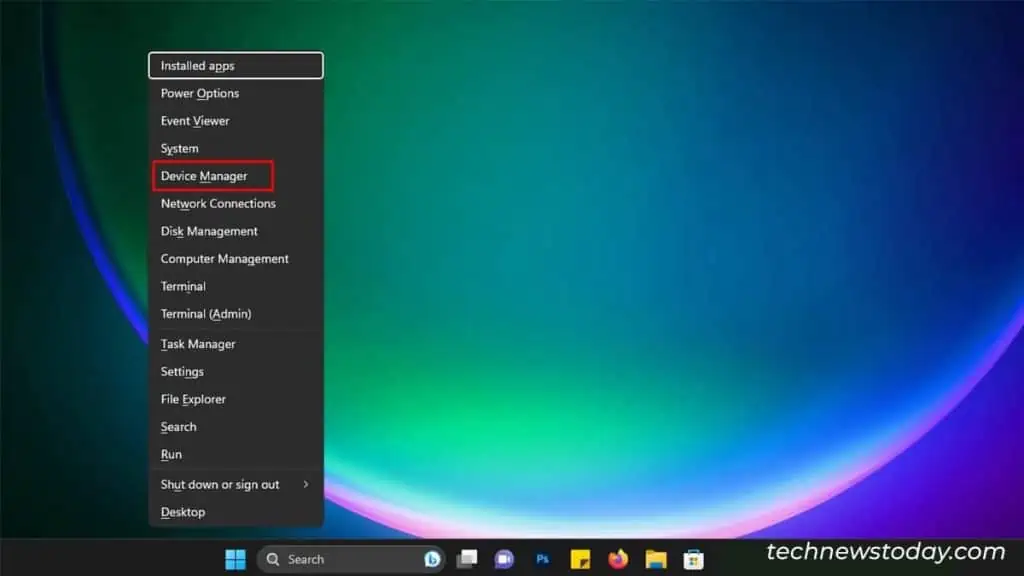Launch Event Viewer
The width and height of the screenshot is (1024, 576).
tap(195, 120)
